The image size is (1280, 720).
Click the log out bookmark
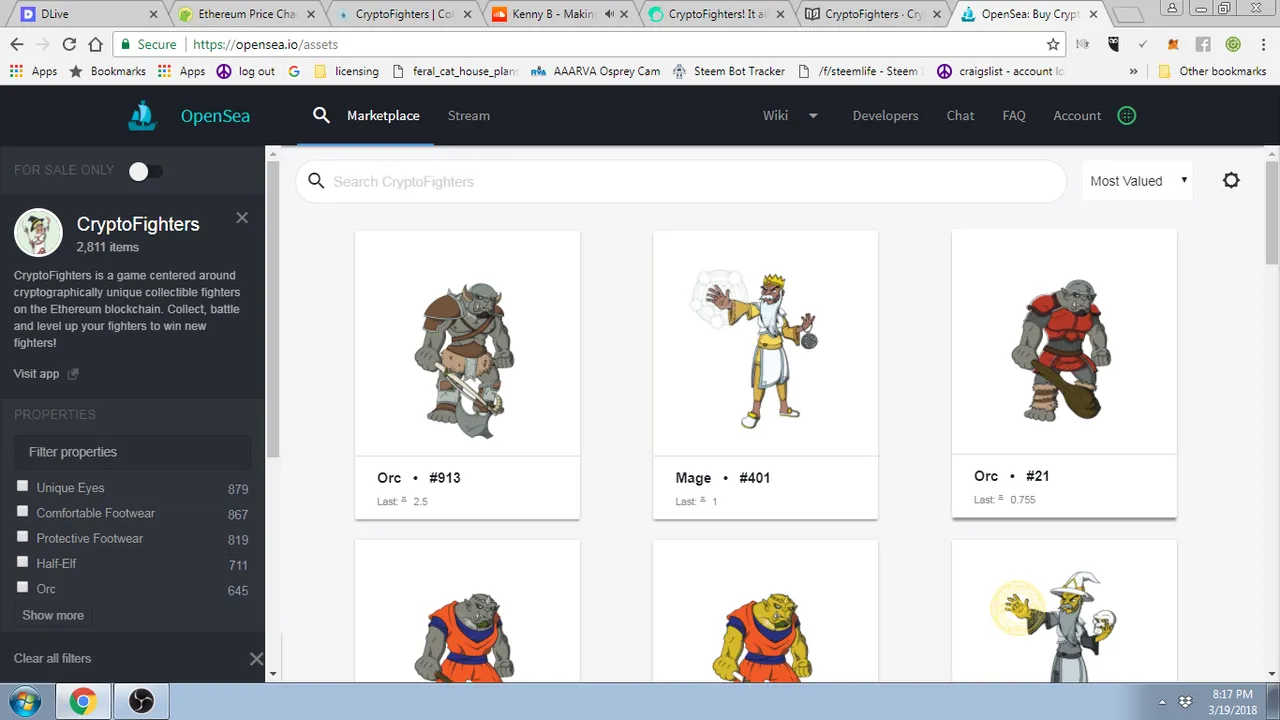[245, 71]
